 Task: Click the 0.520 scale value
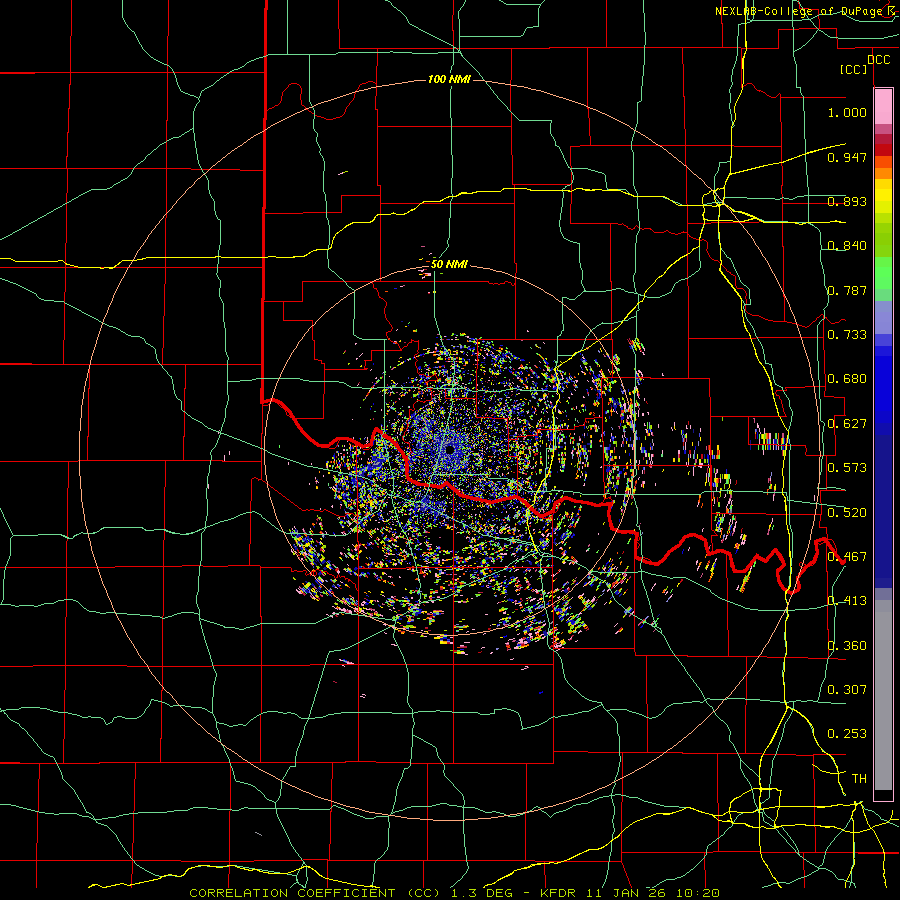(847, 513)
